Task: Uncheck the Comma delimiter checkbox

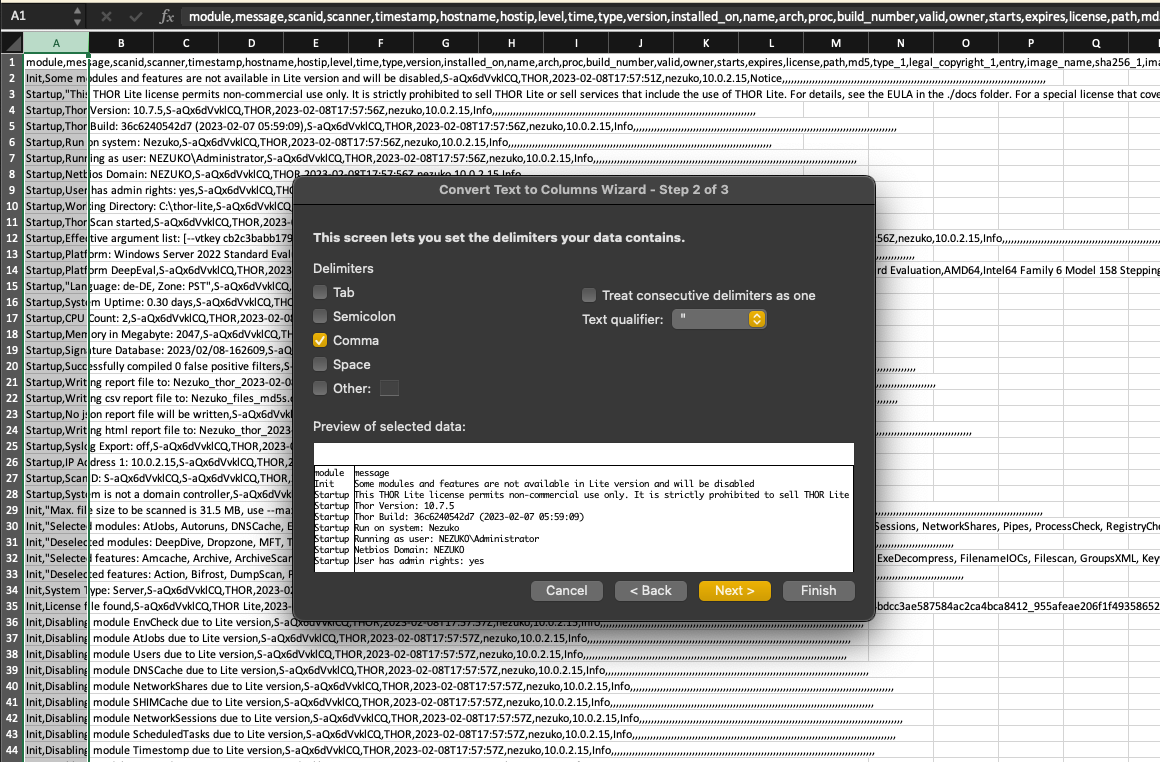Action: [320, 340]
